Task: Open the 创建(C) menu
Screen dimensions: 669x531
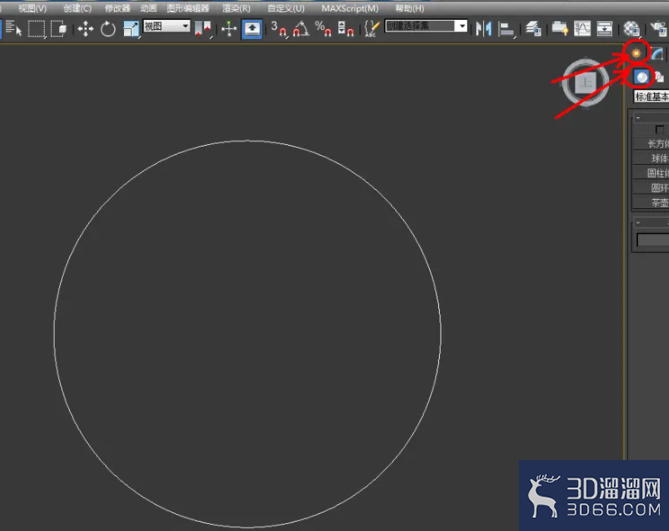Action: pos(77,9)
